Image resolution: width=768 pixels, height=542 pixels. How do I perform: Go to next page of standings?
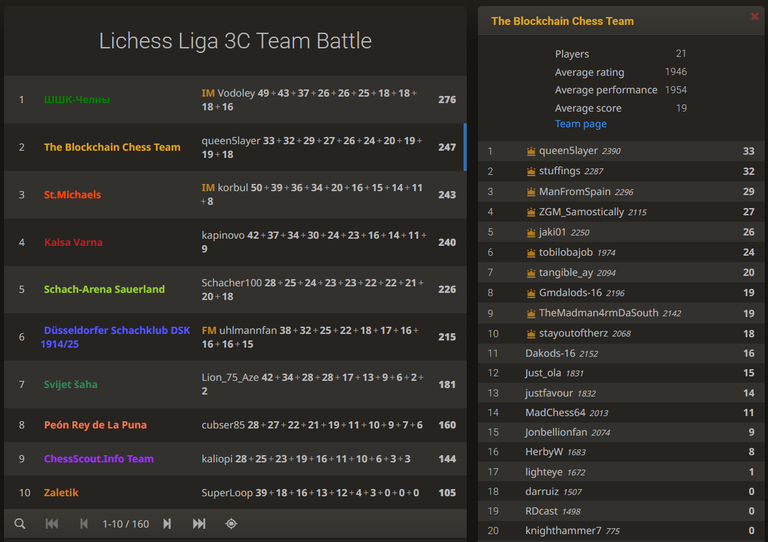coord(167,524)
